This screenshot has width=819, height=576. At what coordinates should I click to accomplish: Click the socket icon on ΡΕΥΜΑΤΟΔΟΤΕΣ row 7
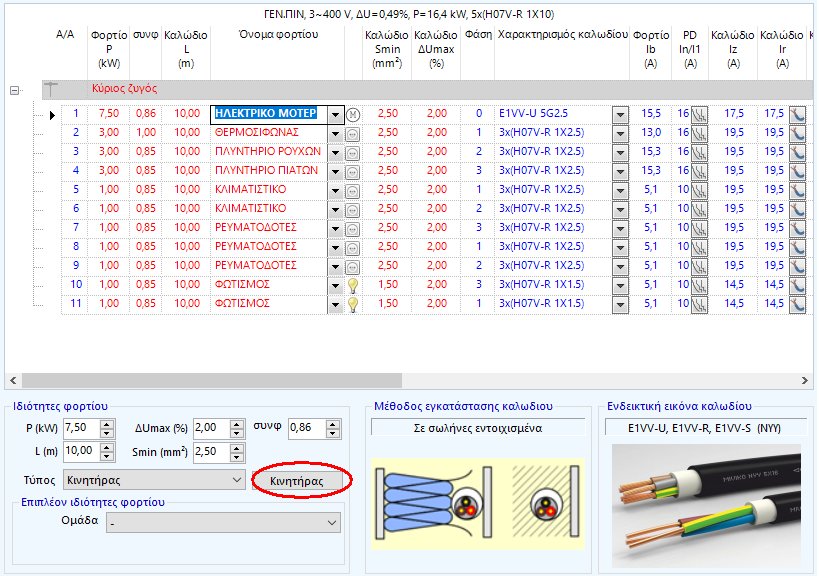(x=354, y=227)
